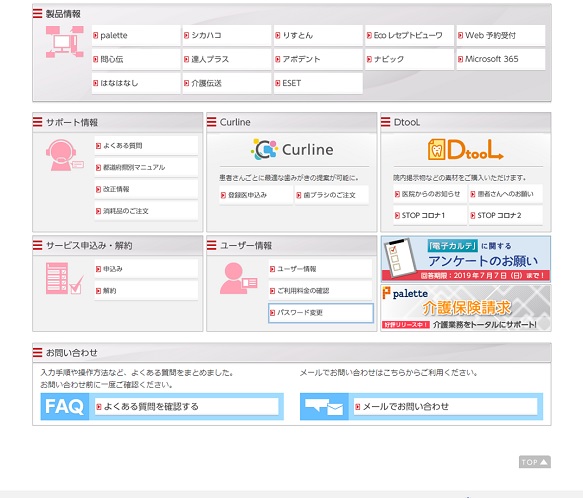The image size is (583, 498).
Task: Click the サービス申込み・解約 section header
Action: click(117, 245)
